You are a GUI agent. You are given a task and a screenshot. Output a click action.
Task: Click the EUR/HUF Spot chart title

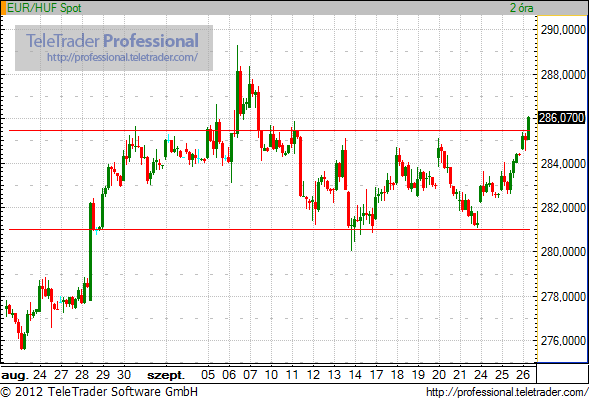tap(44, 8)
